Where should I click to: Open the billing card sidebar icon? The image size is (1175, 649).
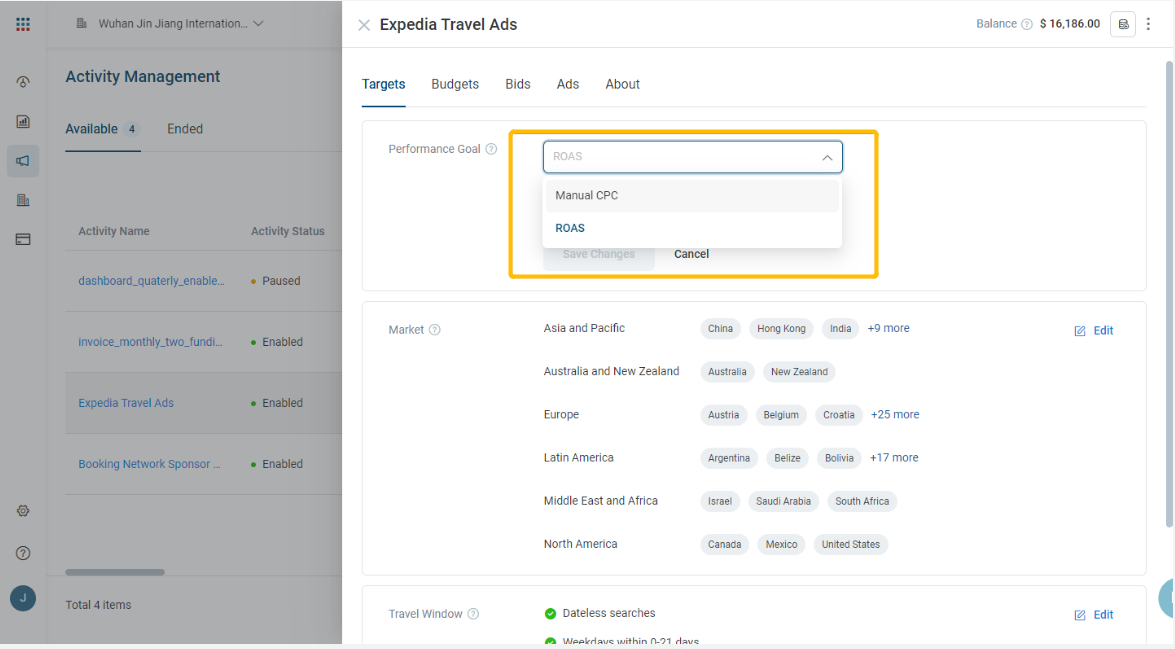23,239
